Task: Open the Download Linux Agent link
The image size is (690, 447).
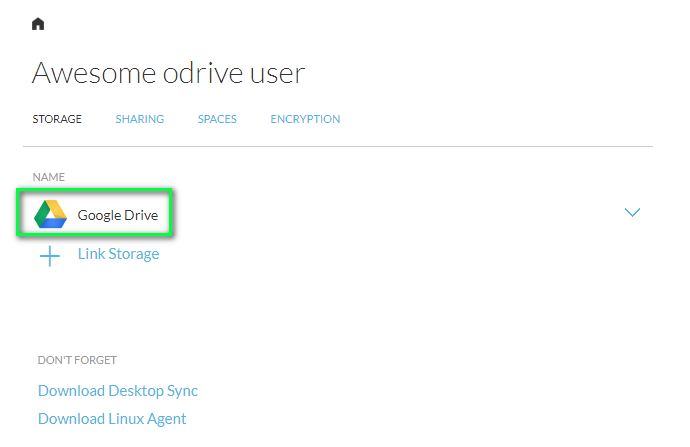Action: point(112,419)
